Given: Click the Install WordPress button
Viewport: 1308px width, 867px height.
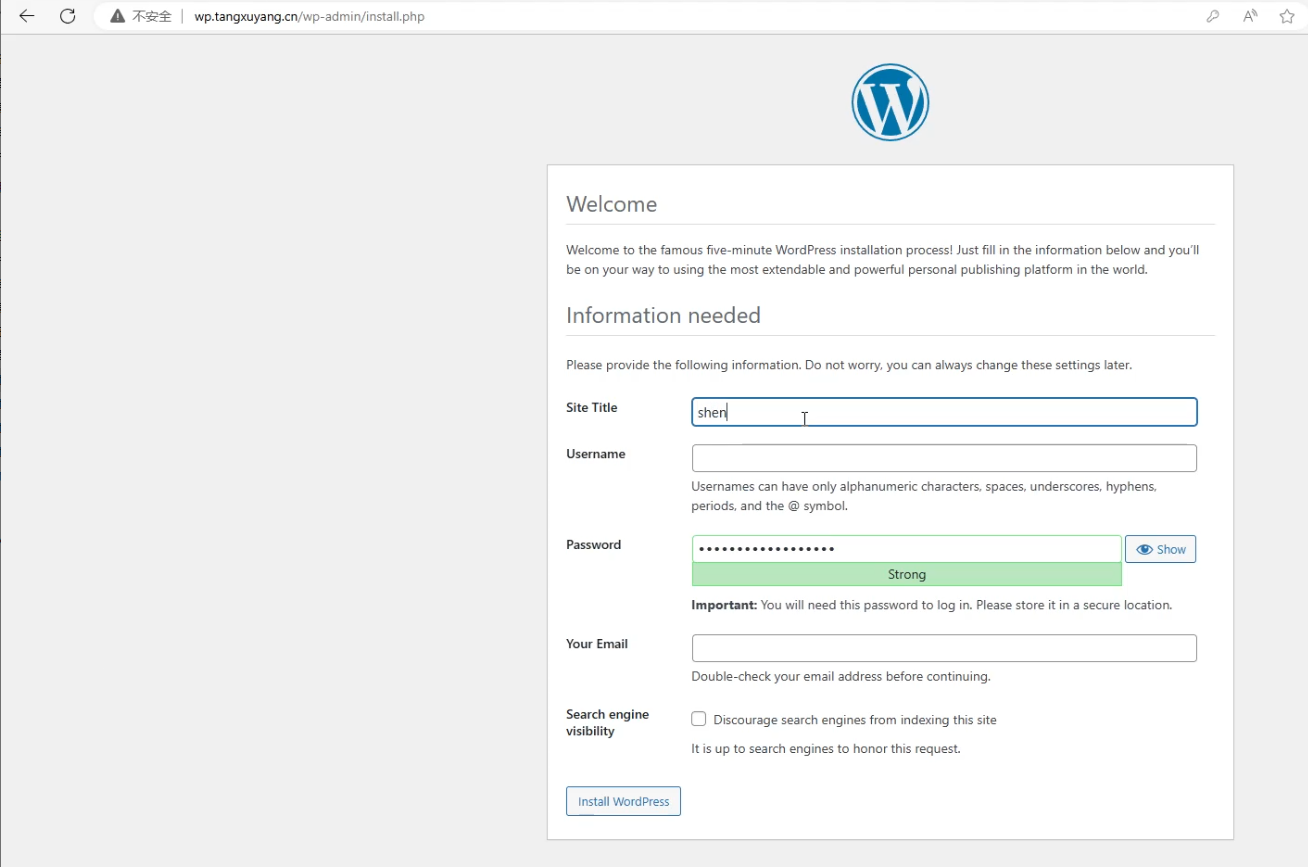Looking at the screenshot, I should 623,801.
